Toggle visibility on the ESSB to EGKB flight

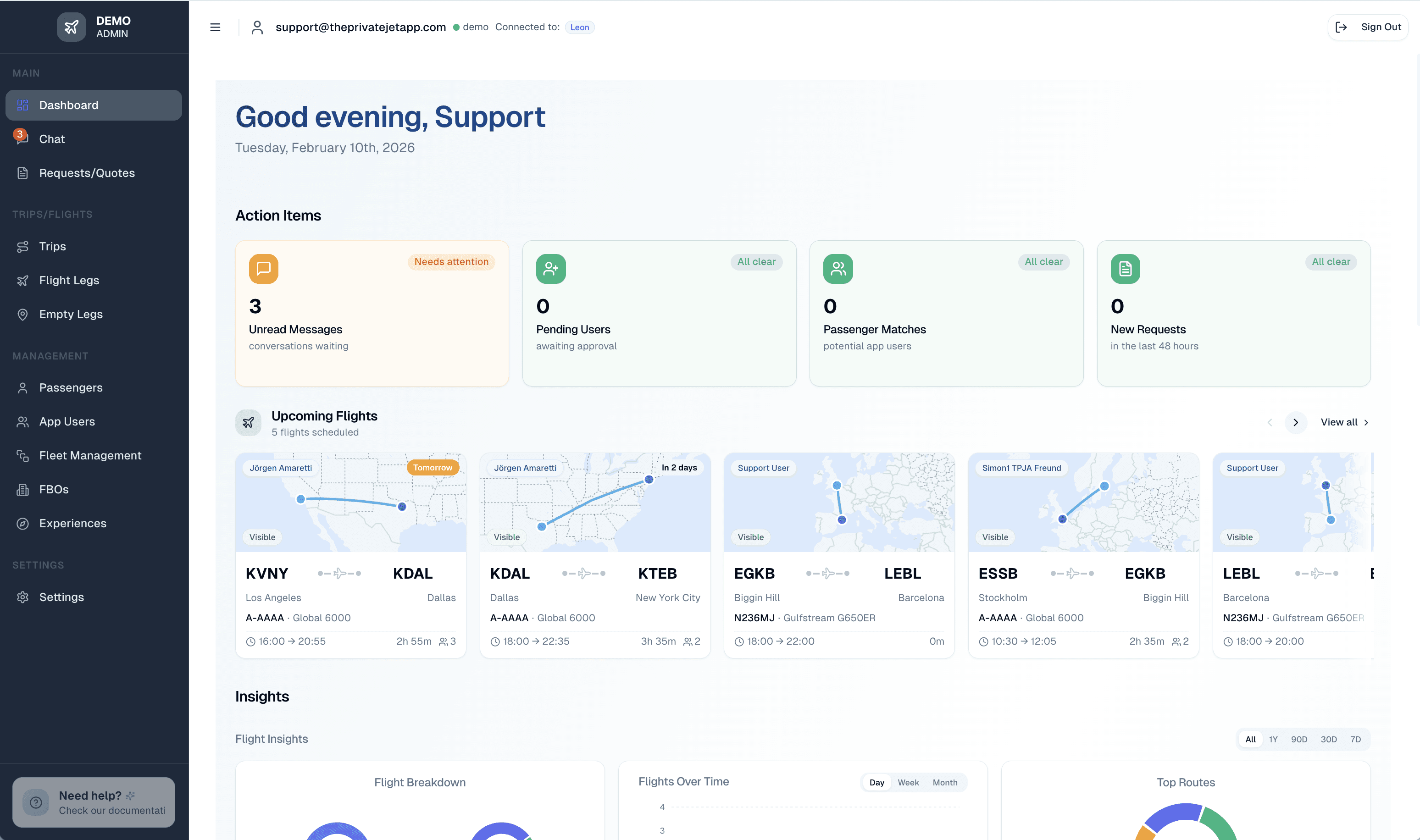(995, 537)
